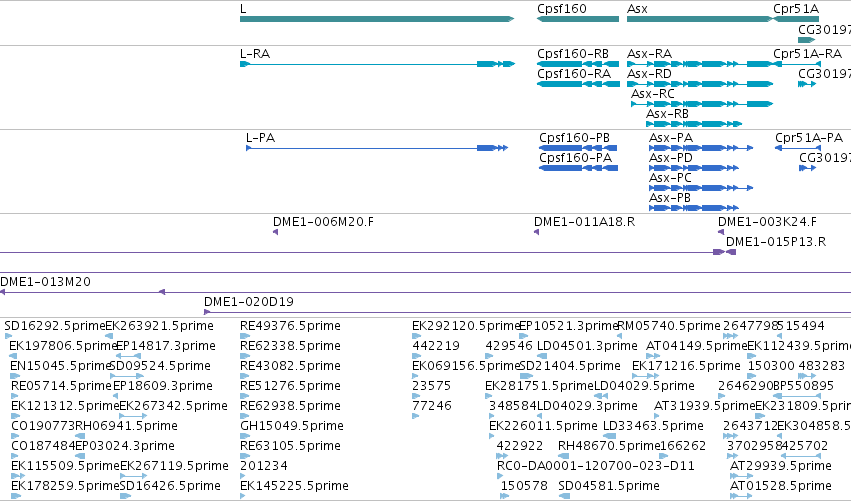This screenshot has width=851, height=501.
Task: Click the Asx-PB protein label
Action: pos(670,198)
